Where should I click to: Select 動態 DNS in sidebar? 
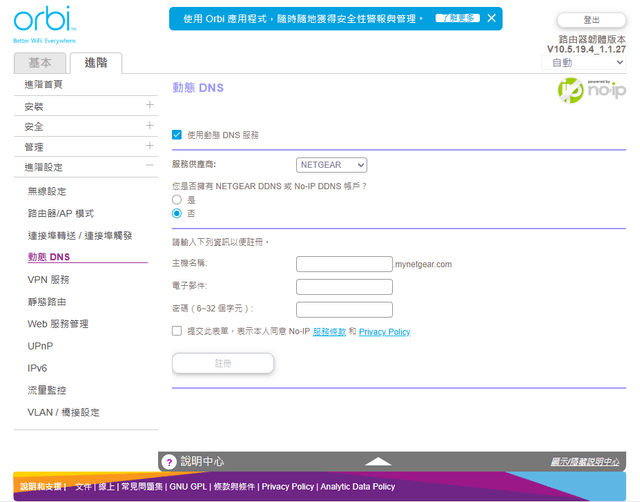(49, 257)
